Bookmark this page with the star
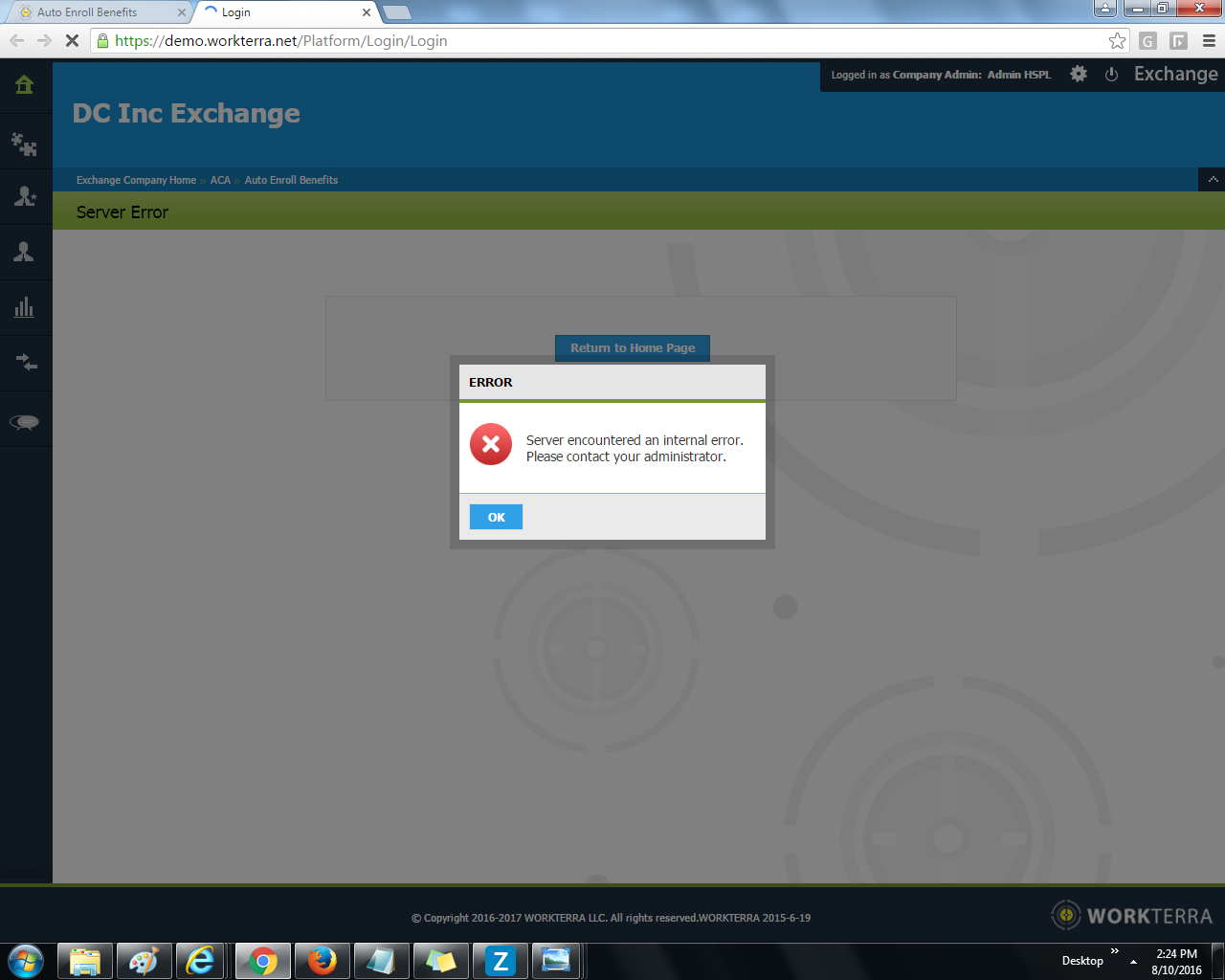 [1117, 41]
